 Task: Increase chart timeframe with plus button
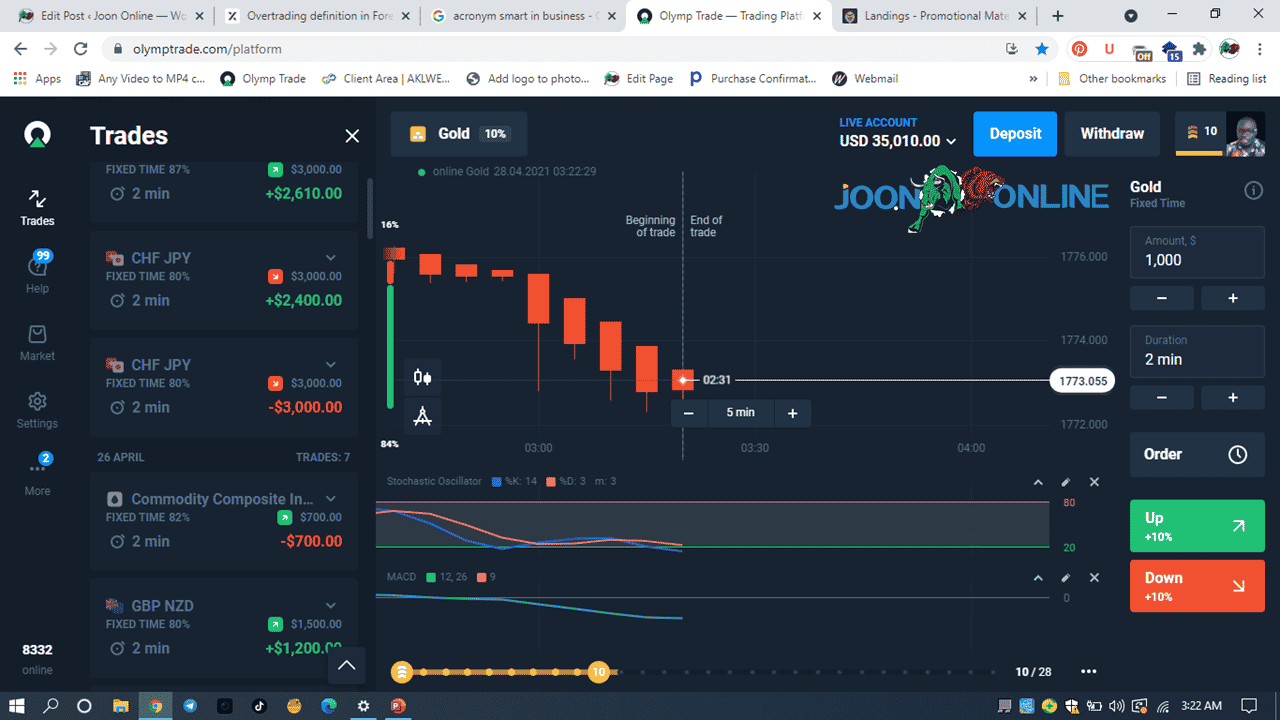(x=792, y=413)
